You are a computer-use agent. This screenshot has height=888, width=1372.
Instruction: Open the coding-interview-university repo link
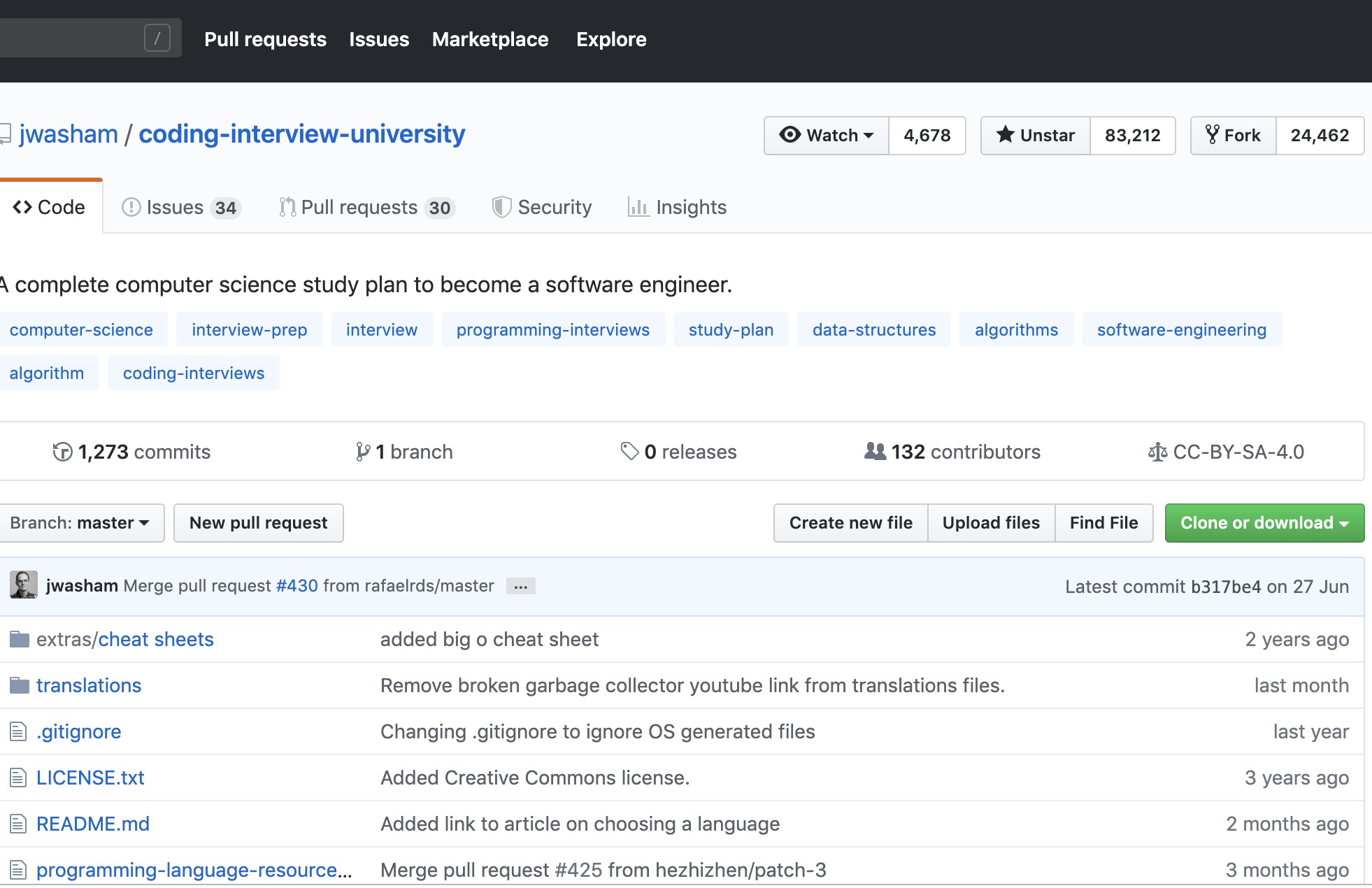301,134
